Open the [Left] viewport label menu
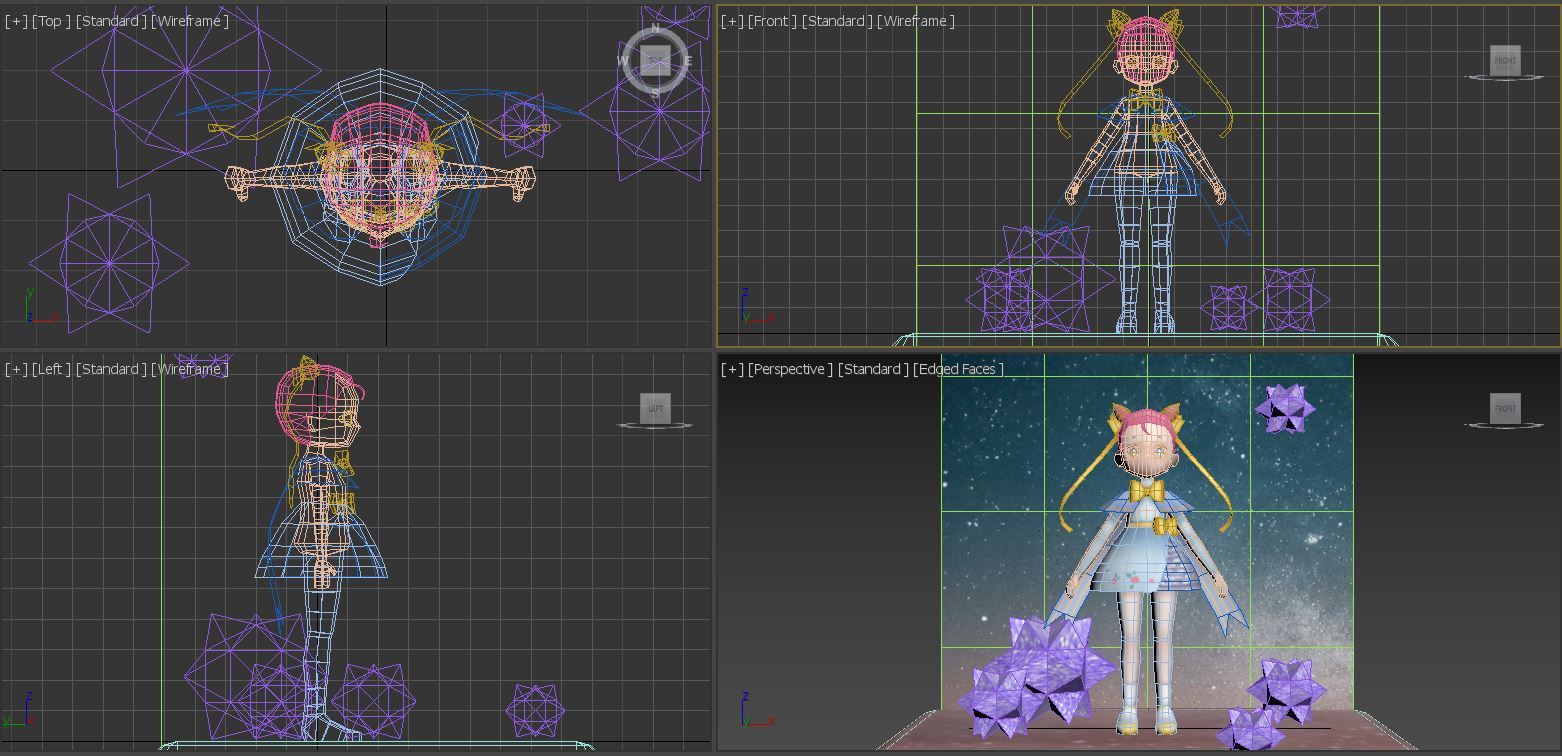Viewport: 1562px width, 756px height. [51, 369]
